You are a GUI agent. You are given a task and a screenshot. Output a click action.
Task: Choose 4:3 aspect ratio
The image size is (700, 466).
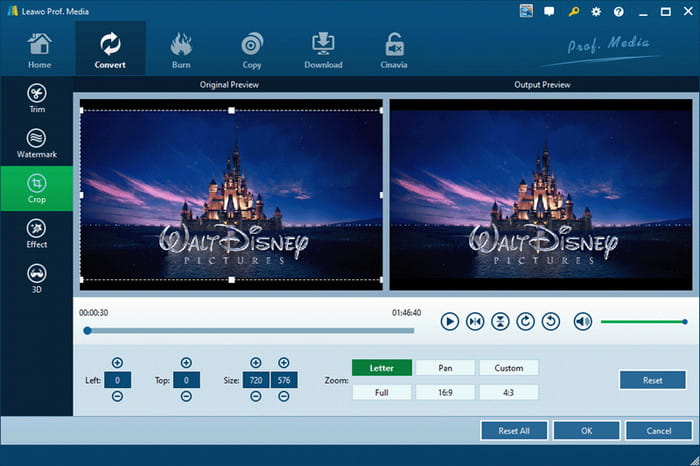coord(508,392)
